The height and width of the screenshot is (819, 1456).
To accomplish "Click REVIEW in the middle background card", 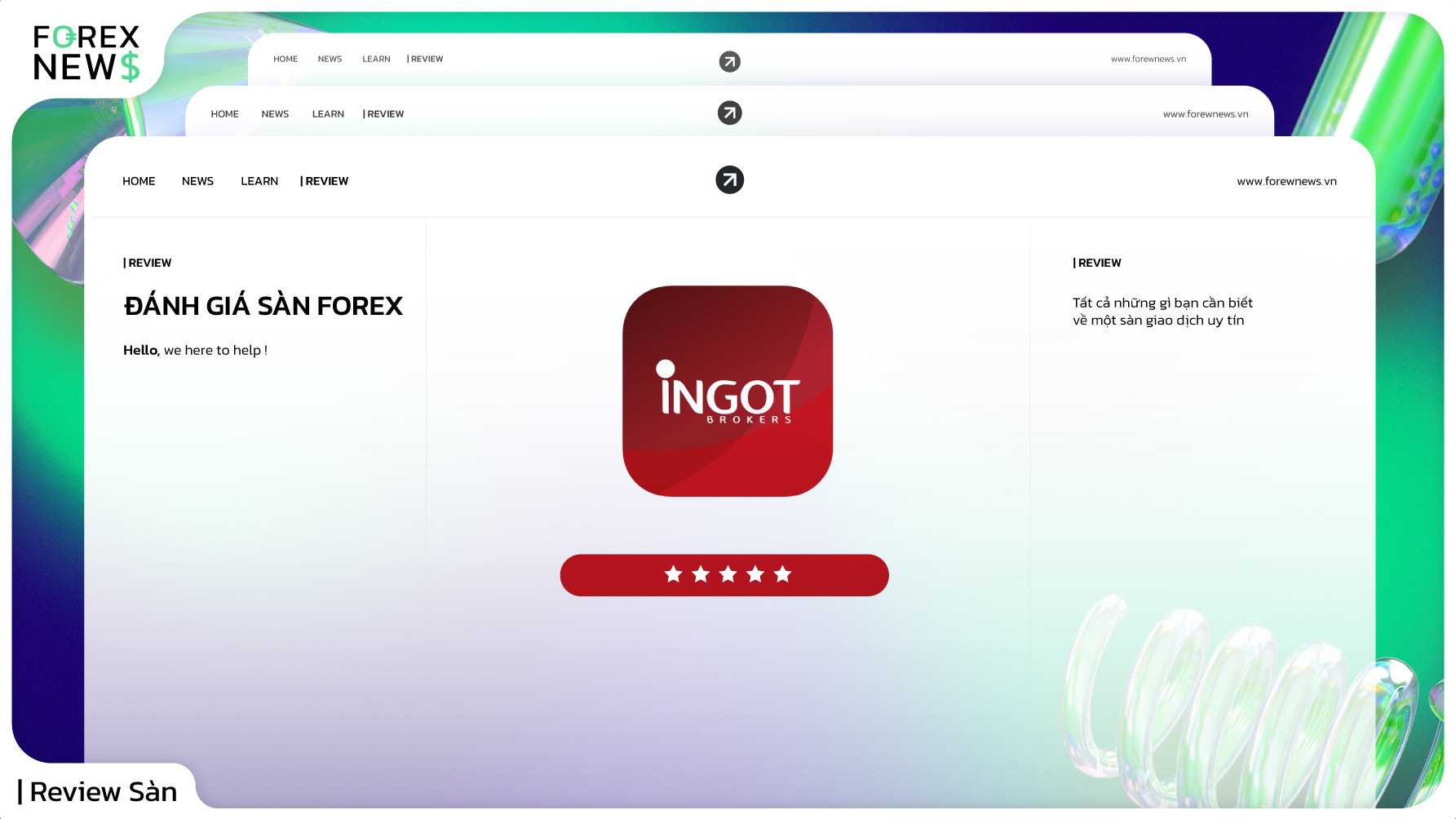I will (x=383, y=114).
